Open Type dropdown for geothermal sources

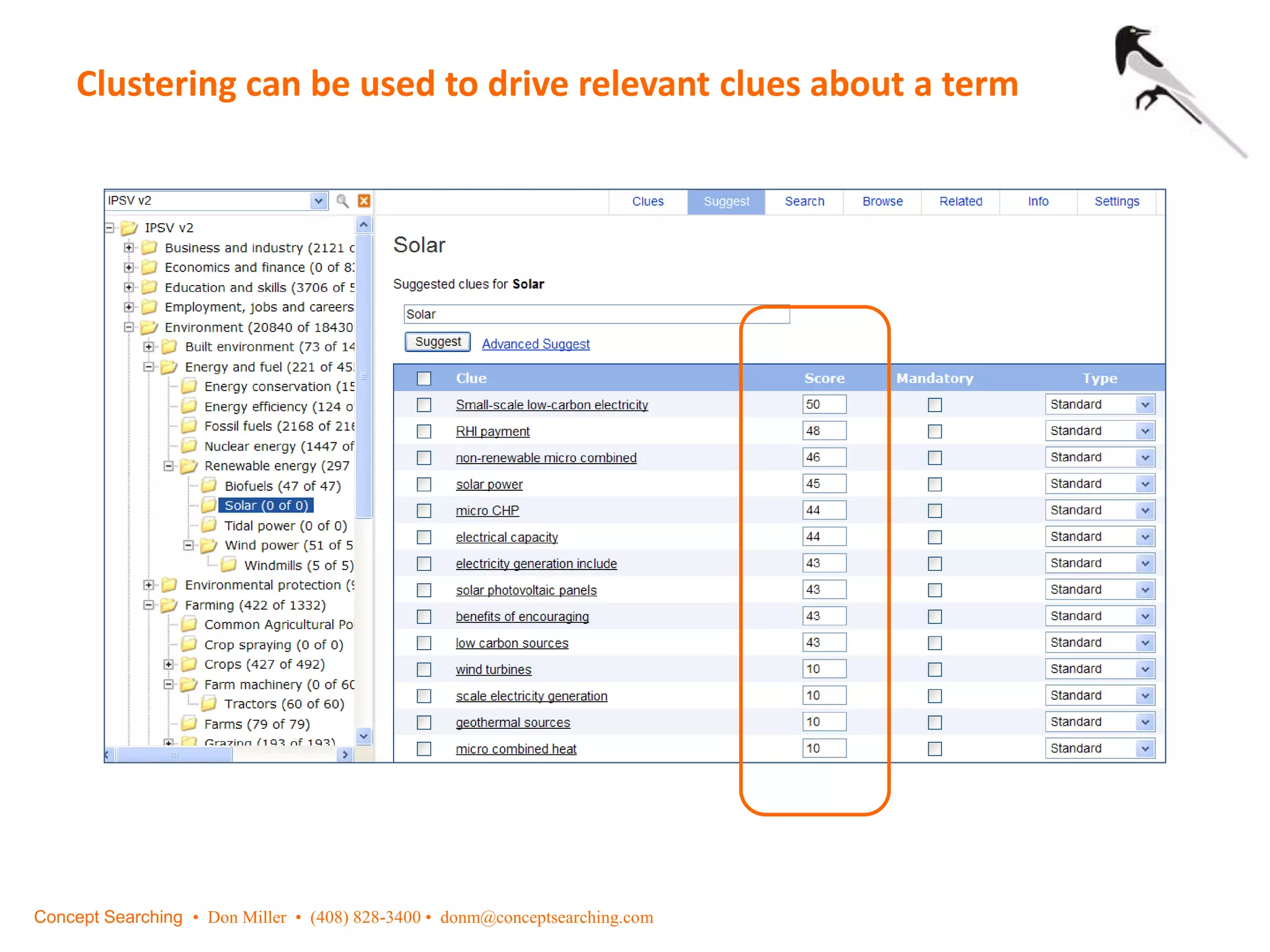click(x=1145, y=722)
